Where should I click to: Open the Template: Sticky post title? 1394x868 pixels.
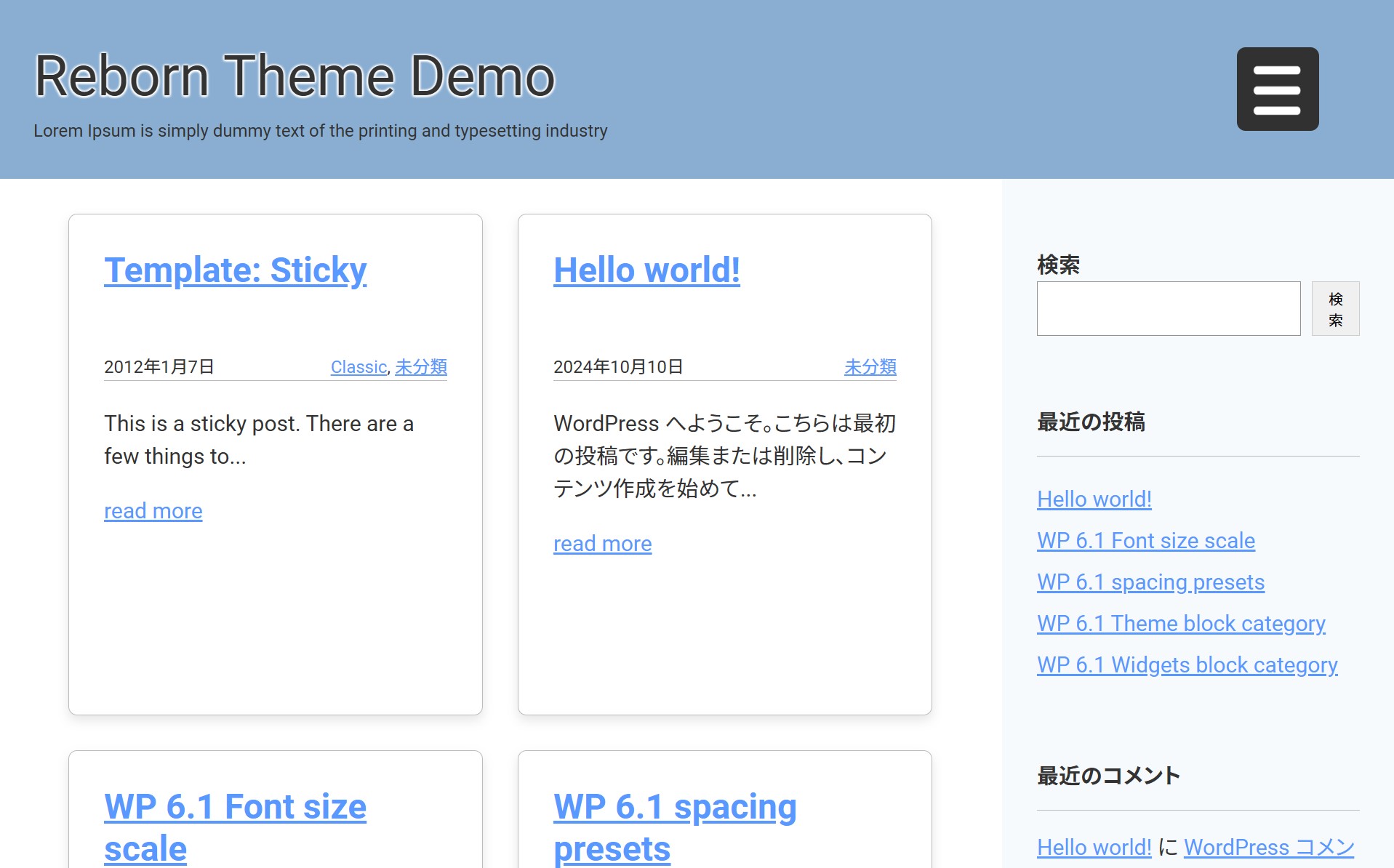click(235, 270)
